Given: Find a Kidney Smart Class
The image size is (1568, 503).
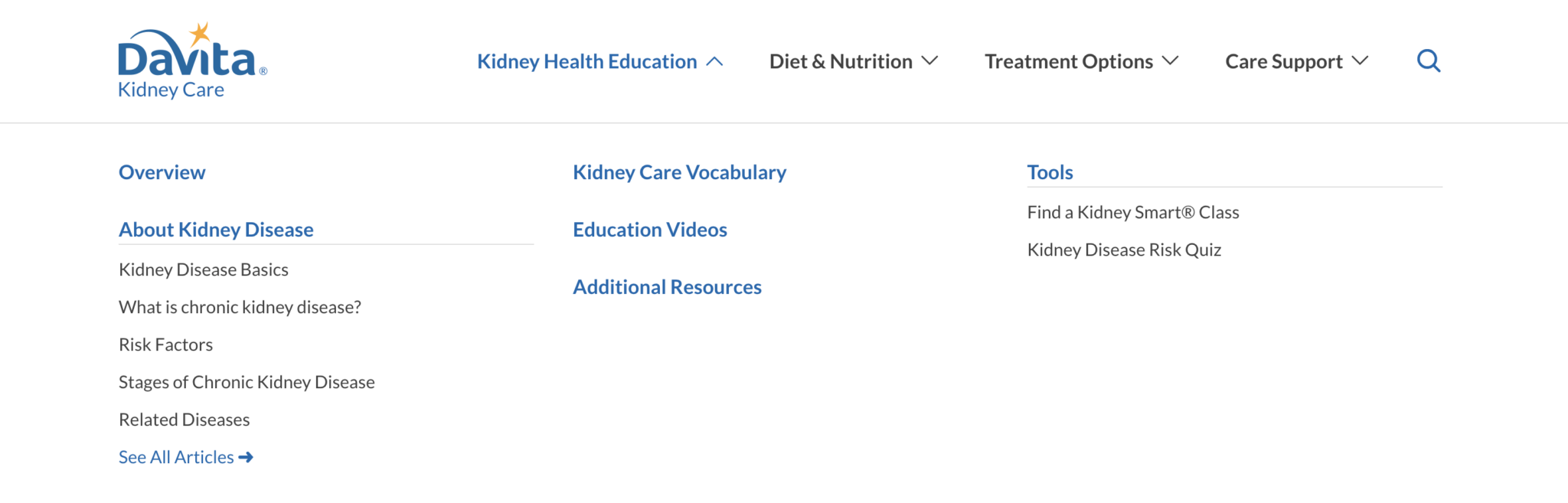Looking at the screenshot, I should (1132, 212).
